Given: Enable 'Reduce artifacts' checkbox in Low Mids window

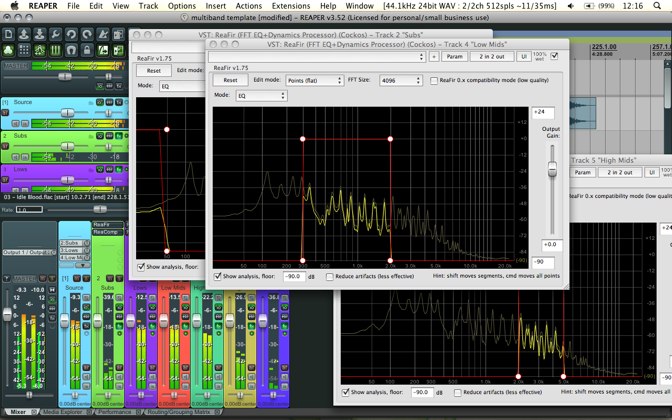Looking at the screenshot, I should pyautogui.click(x=330, y=277).
